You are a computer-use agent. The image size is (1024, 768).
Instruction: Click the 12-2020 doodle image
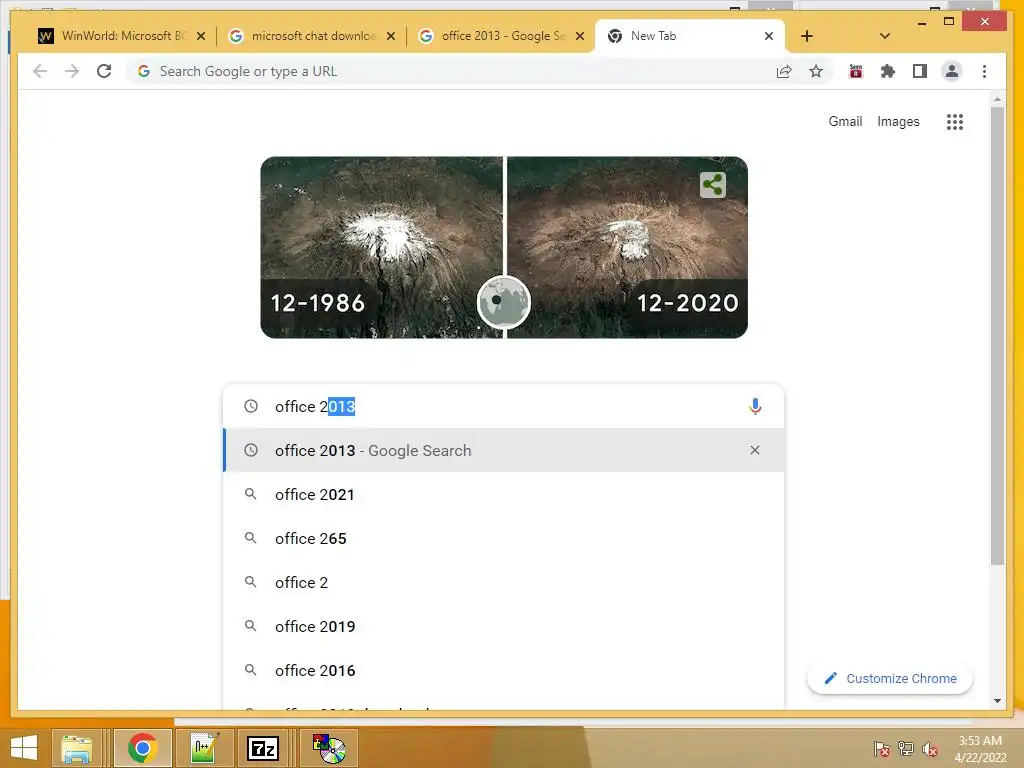[x=627, y=247]
